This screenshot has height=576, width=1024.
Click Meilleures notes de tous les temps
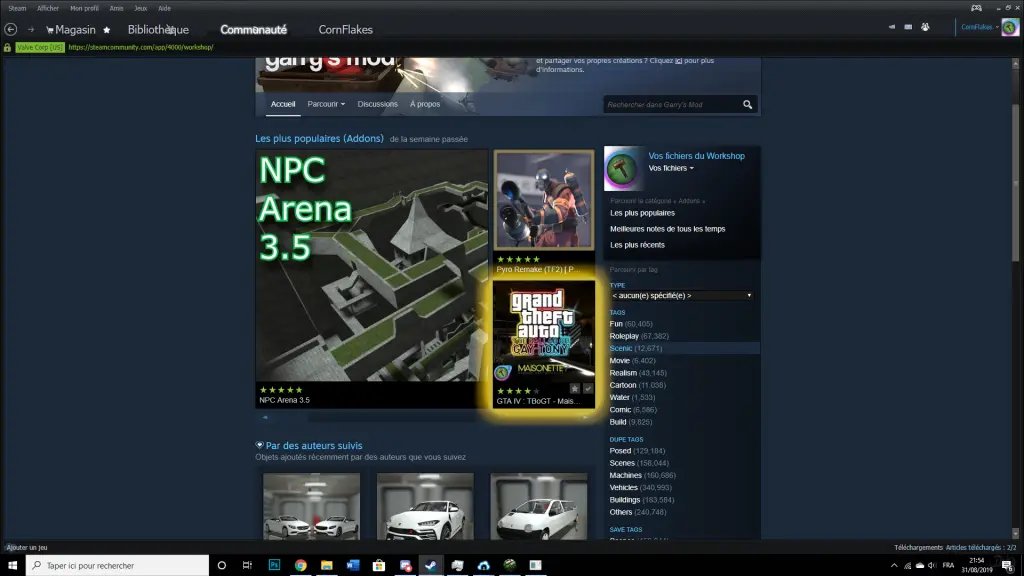point(667,229)
